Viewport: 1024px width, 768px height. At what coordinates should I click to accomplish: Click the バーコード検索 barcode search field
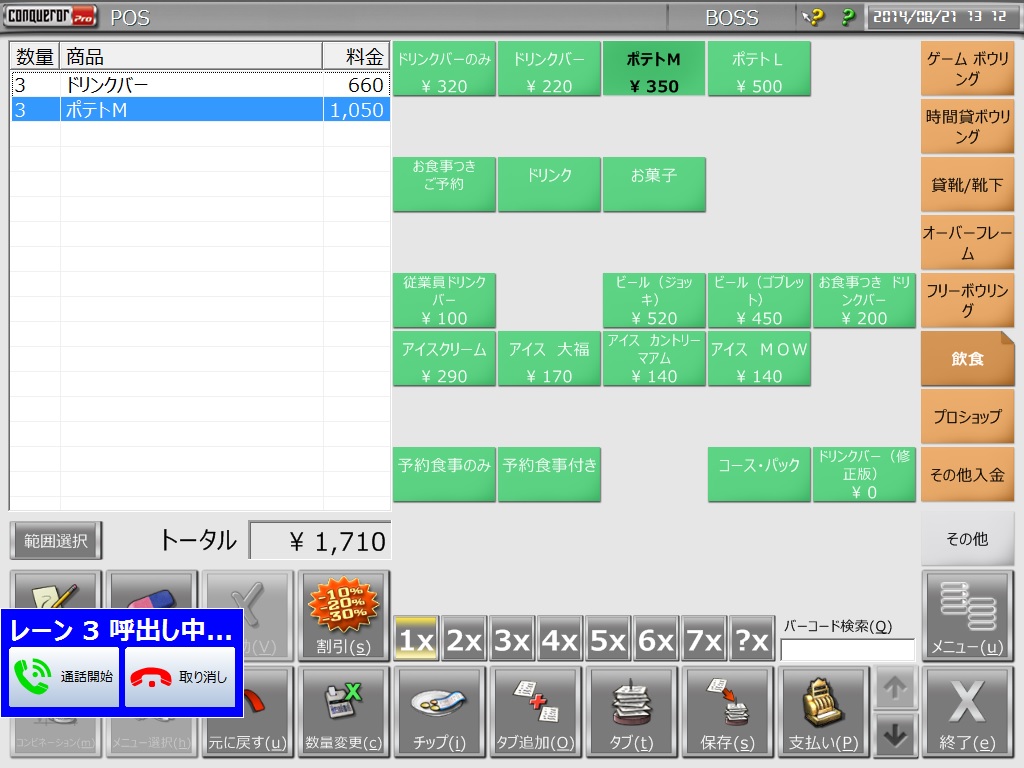click(847, 650)
